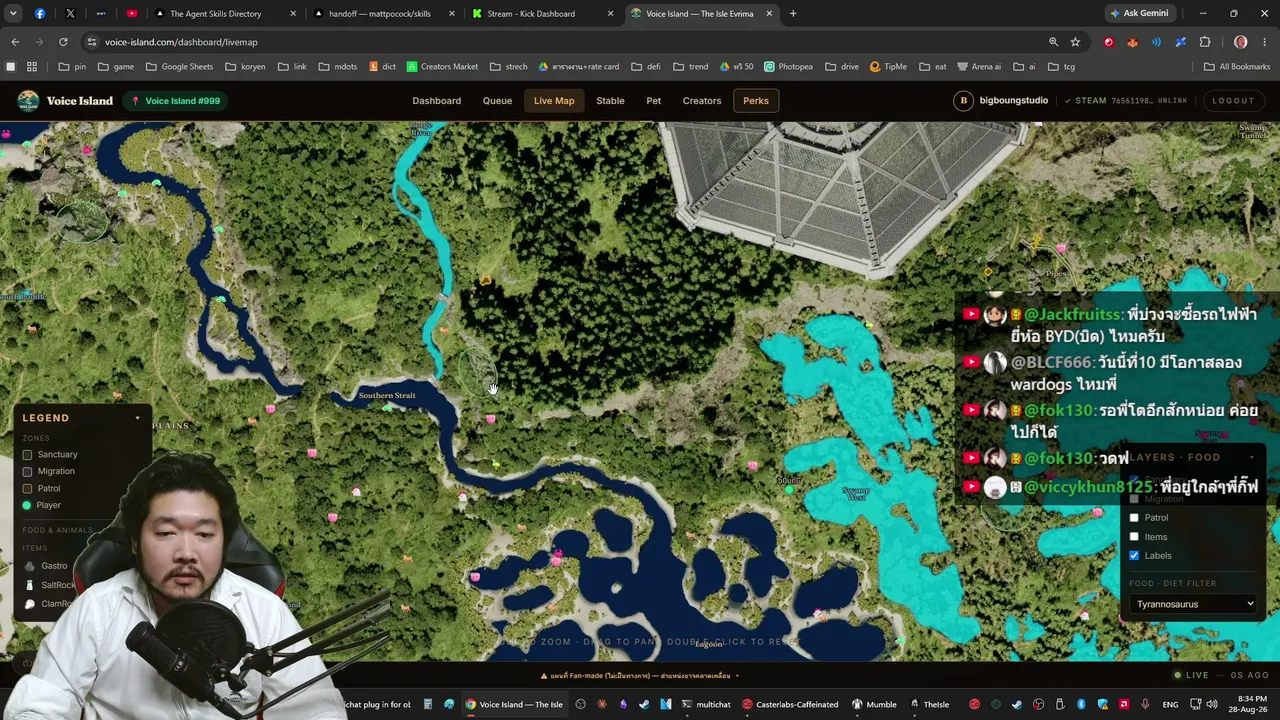
Task: Click the Bluetooth tray icon
Action: (1081, 704)
